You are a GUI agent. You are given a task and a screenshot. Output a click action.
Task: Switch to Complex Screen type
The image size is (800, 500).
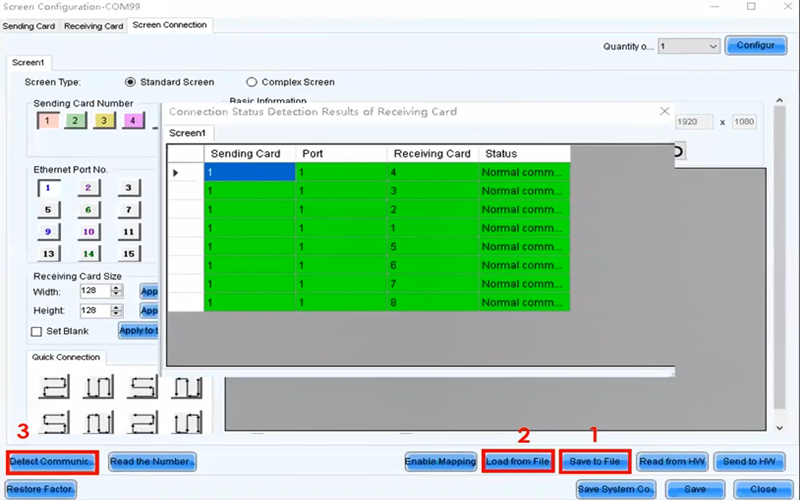click(x=252, y=82)
